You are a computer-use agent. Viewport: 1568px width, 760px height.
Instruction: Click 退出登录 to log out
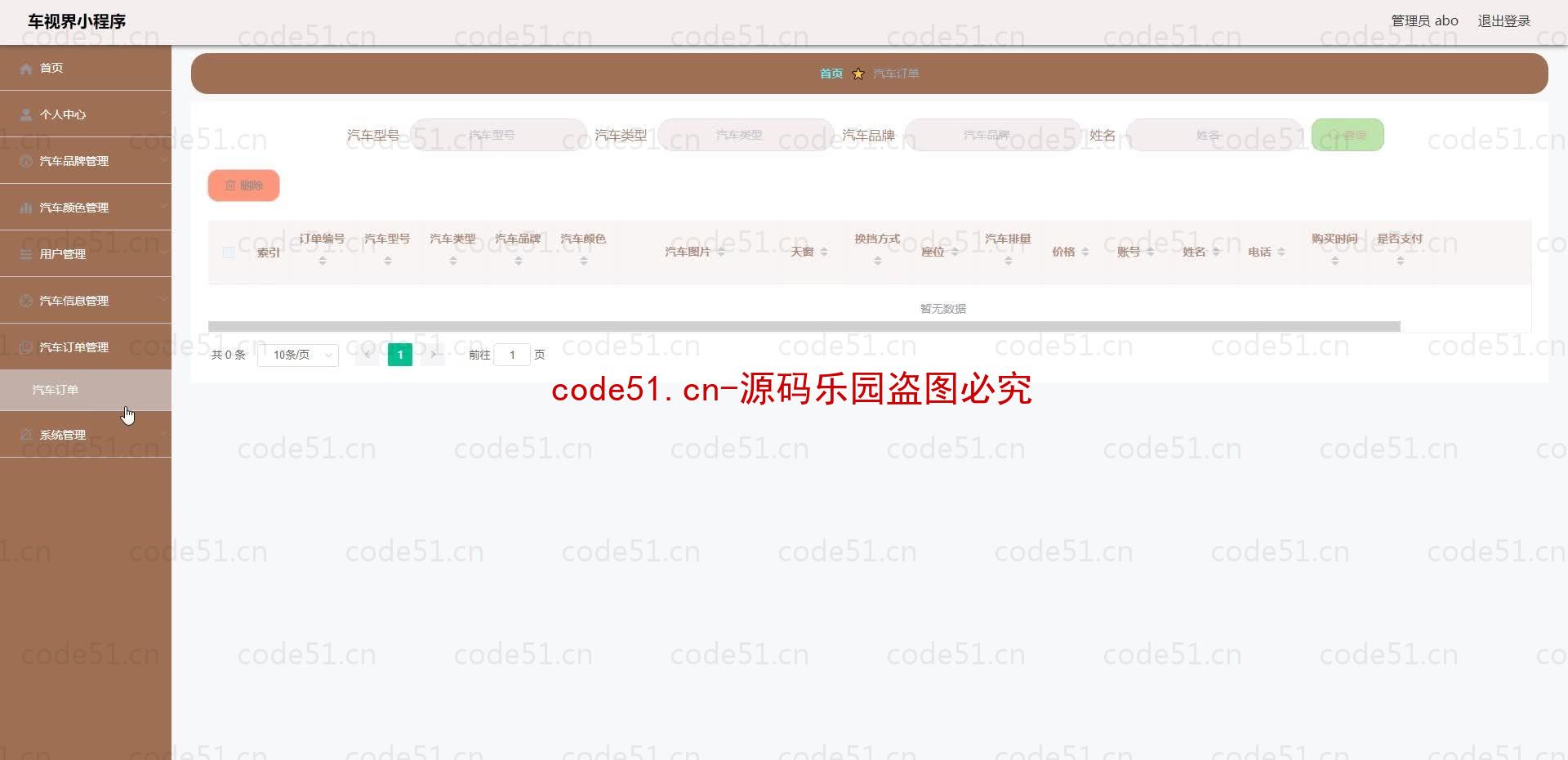click(x=1504, y=21)
